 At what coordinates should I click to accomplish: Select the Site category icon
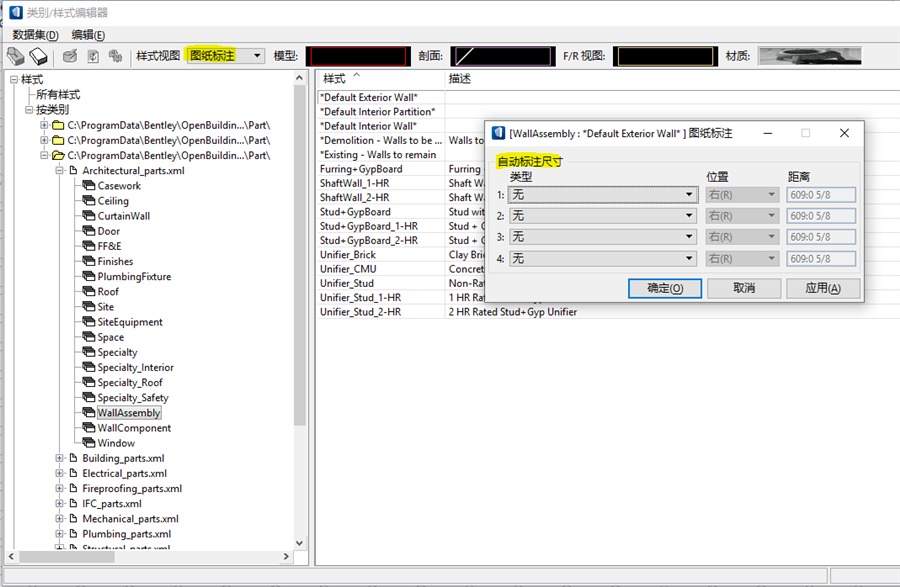[x=88, y=306]
